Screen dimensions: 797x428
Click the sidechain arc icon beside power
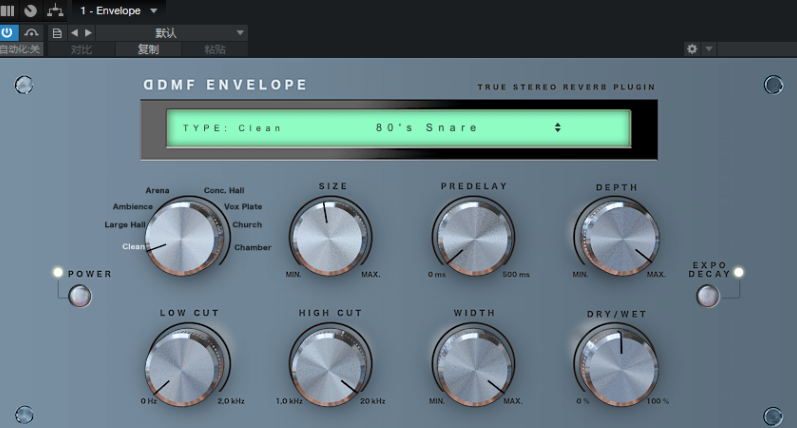(31, 33)
